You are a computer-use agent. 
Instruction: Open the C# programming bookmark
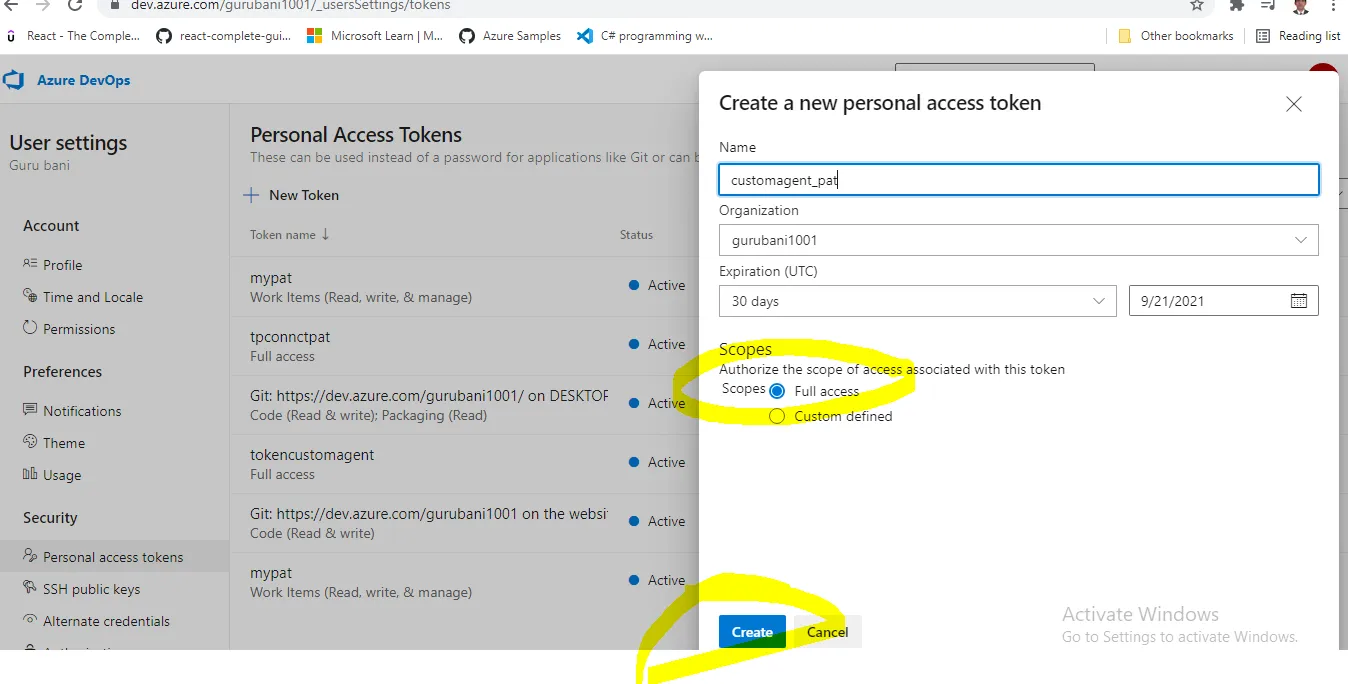[x=646, y=36]
